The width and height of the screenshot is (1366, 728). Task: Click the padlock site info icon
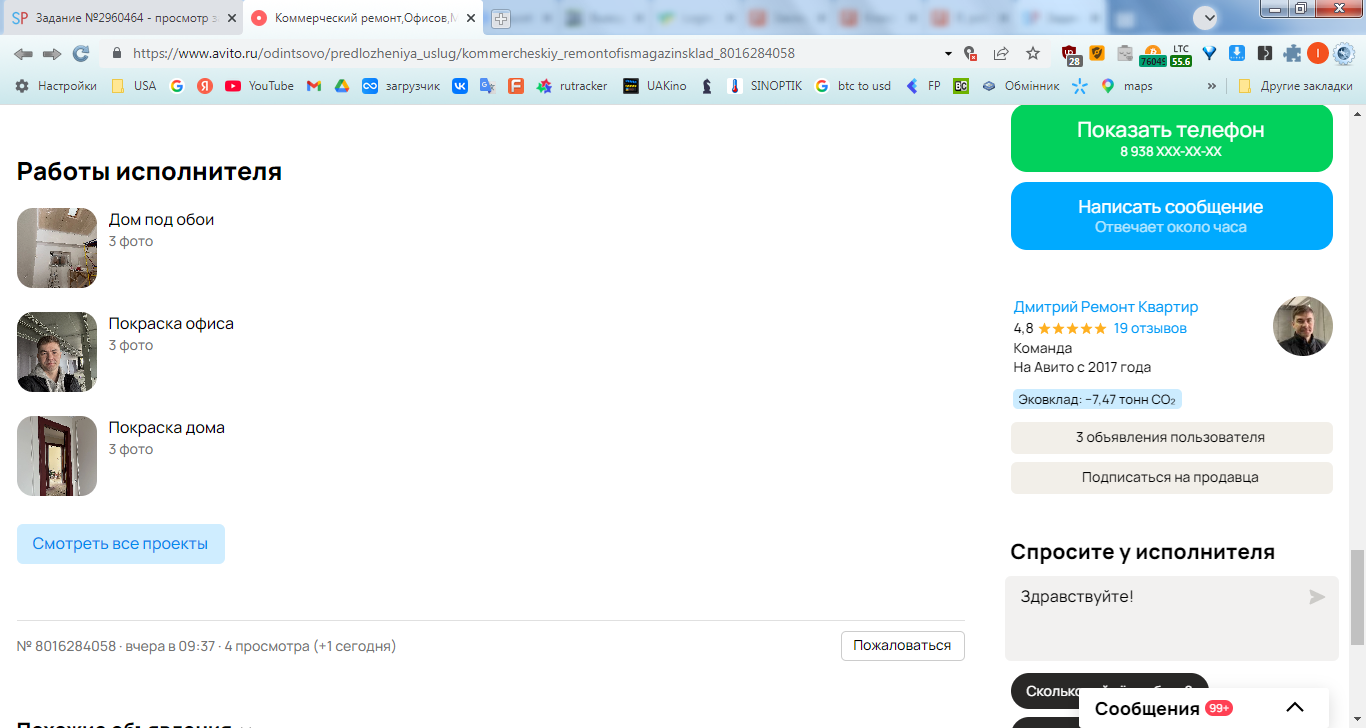pyautogui.click(x=117, y=53)
